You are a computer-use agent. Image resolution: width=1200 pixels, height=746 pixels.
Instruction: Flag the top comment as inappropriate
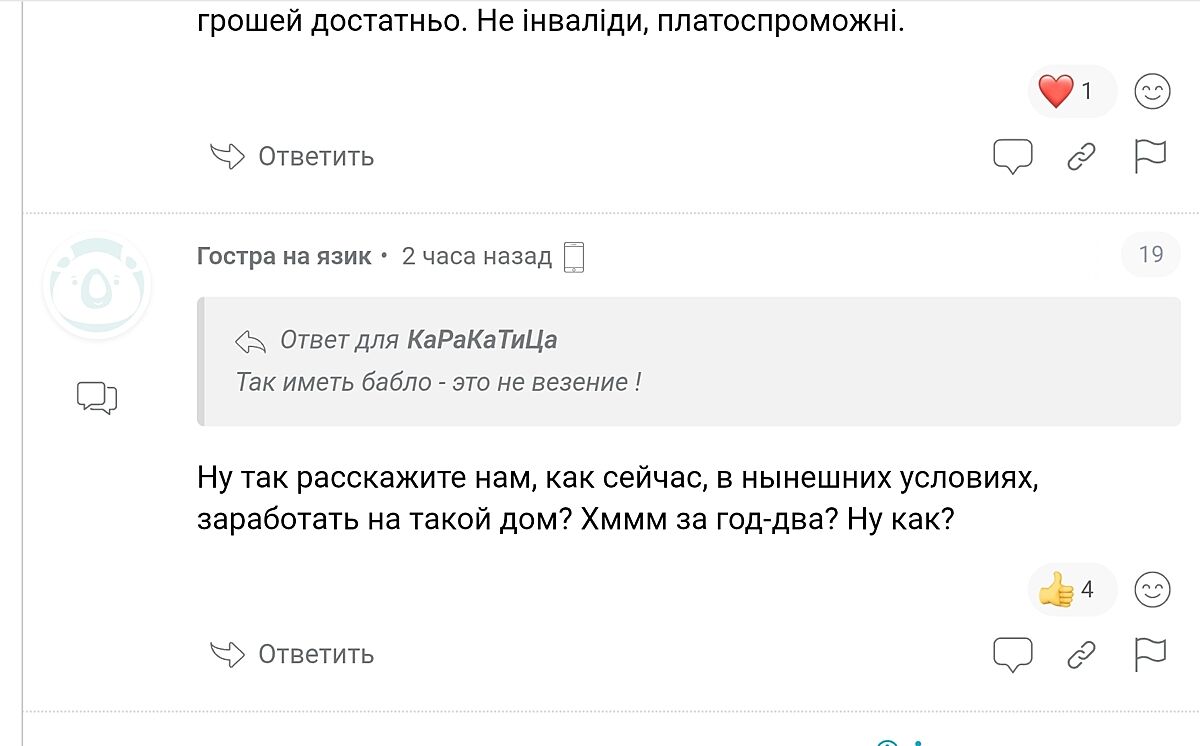click(x=1151, y=157)
